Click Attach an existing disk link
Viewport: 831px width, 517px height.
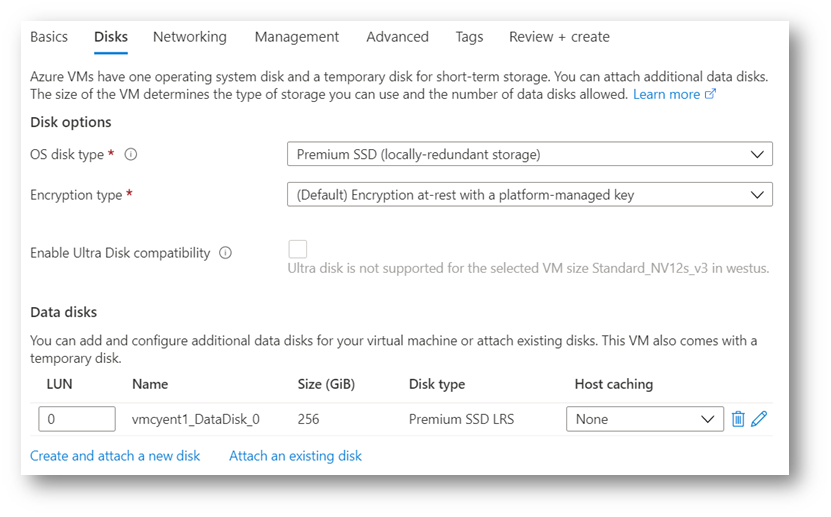(x=295, y=456)
